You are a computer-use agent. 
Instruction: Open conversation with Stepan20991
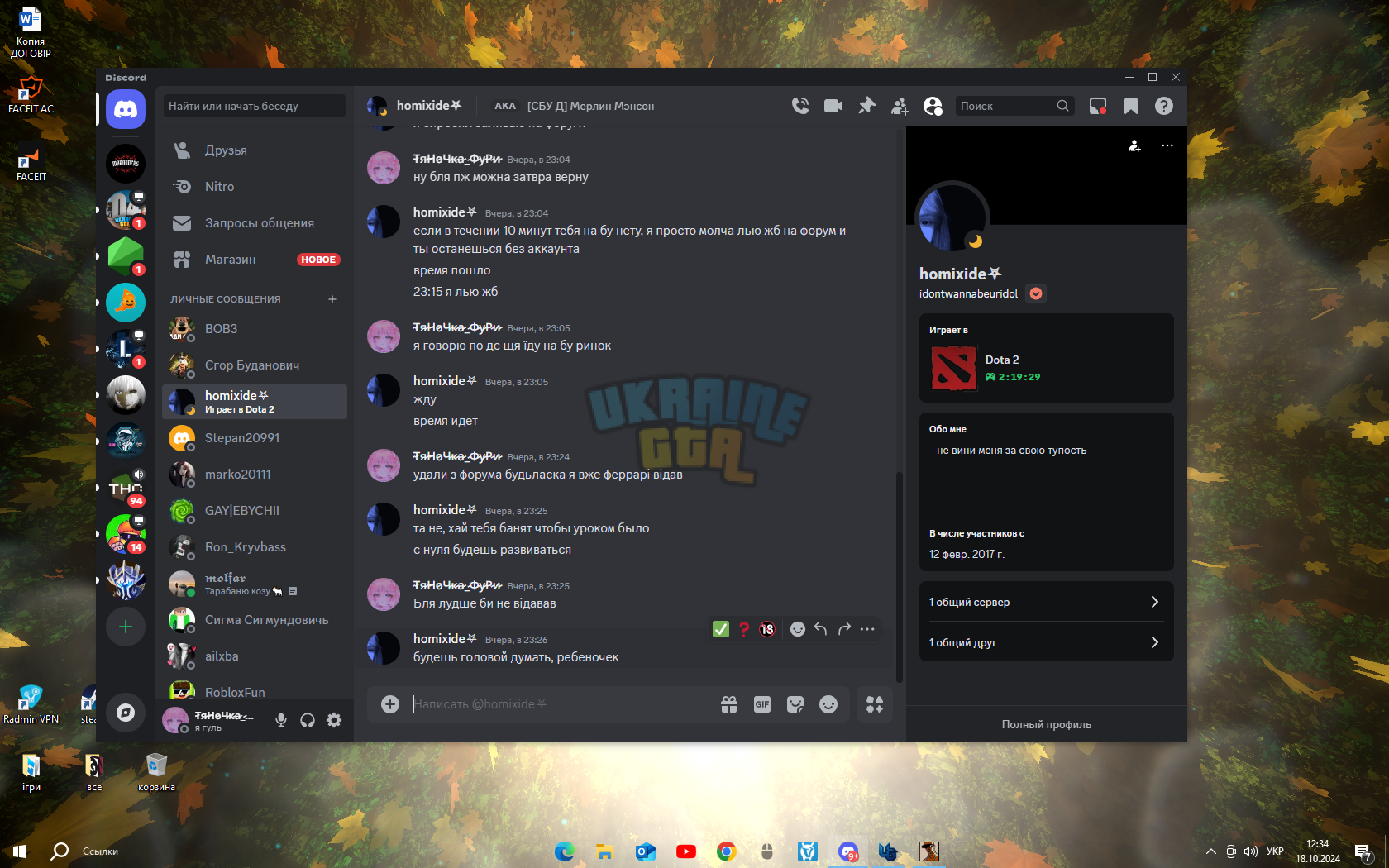pyautogui.click(x=255, y=438)
